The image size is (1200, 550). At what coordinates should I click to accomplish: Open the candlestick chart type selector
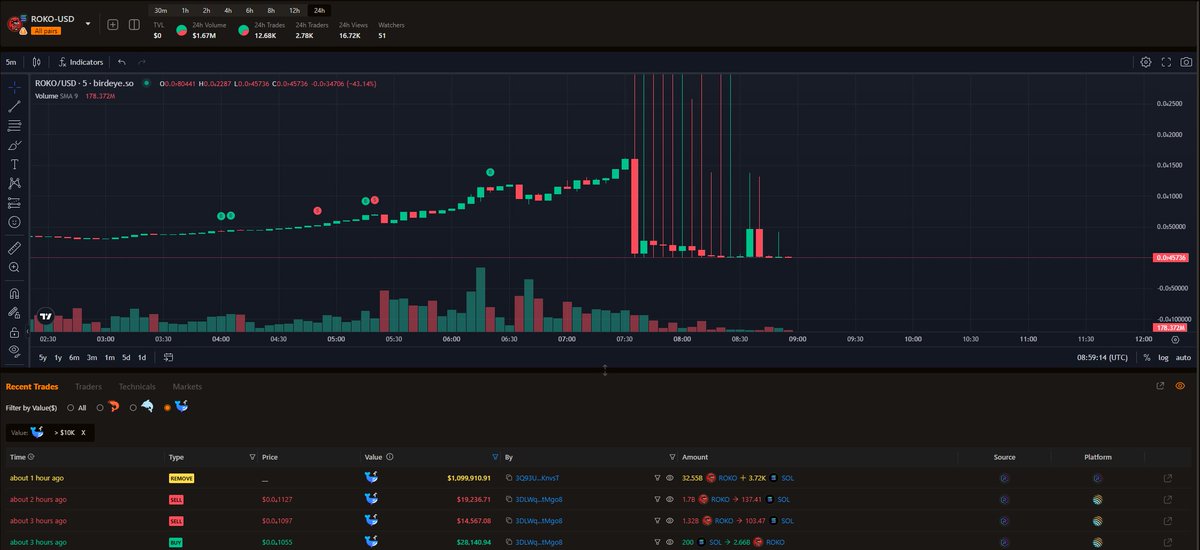point(37,62)
